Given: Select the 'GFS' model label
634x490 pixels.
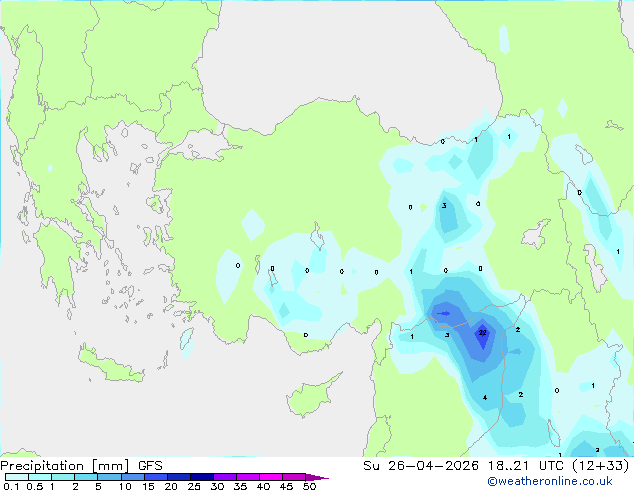Looking at the screenshot, I should click(150, 466).
